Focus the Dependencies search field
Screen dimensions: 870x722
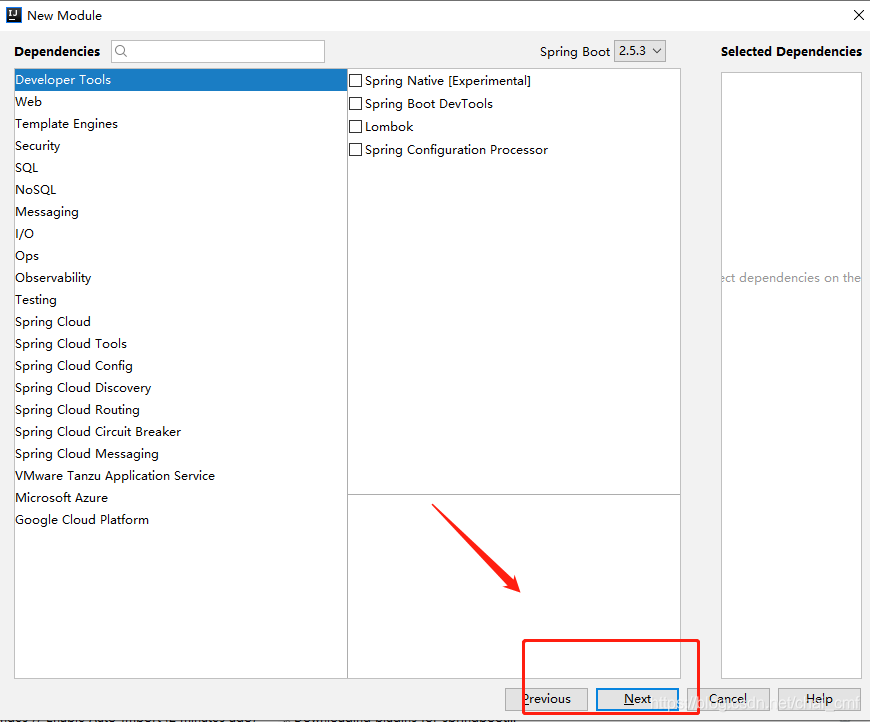point(218,52)
